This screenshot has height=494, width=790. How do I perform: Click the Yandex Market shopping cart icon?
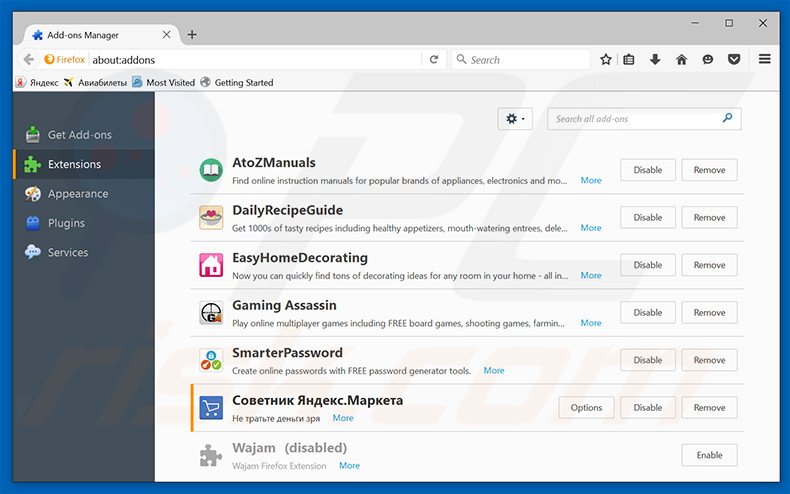click(211, 407)
